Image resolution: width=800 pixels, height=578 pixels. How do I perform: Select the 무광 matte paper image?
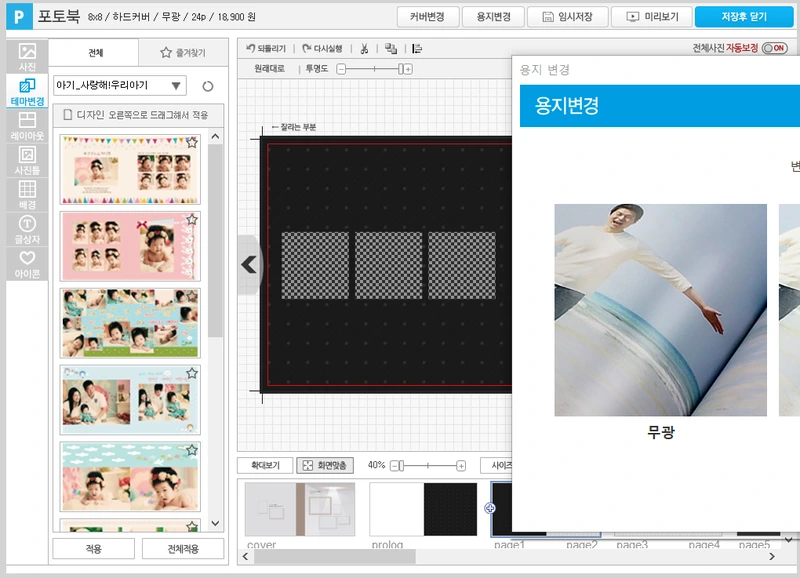661,310
